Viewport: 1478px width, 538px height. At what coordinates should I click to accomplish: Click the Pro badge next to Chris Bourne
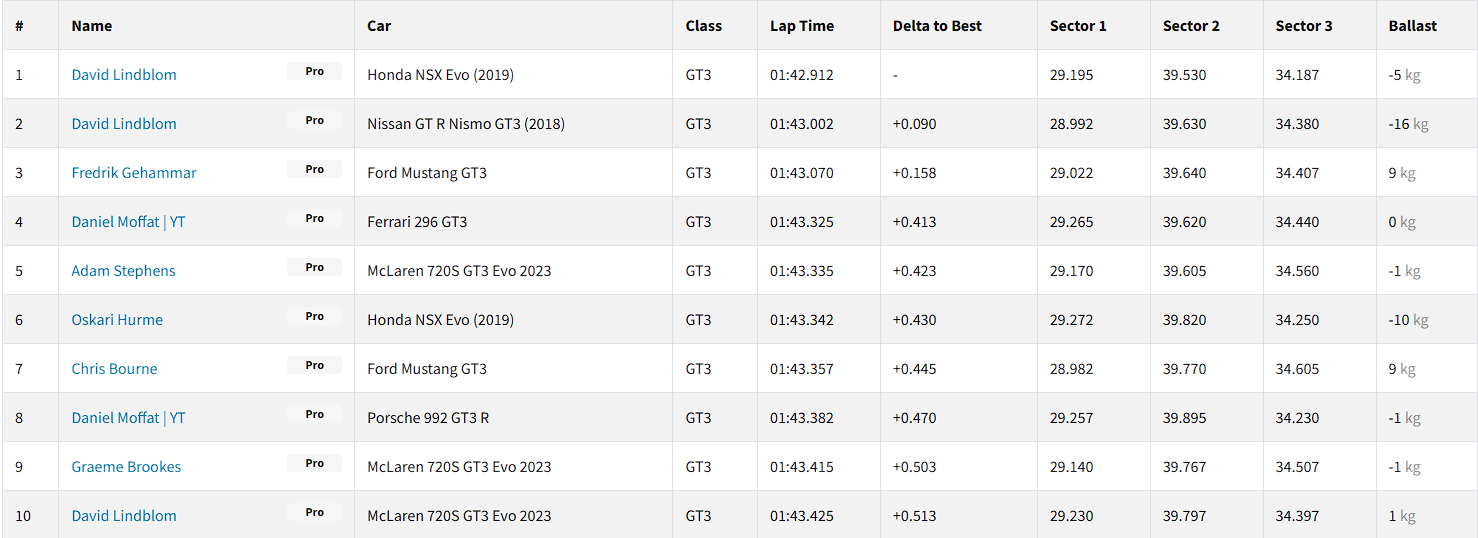point(315,366)
